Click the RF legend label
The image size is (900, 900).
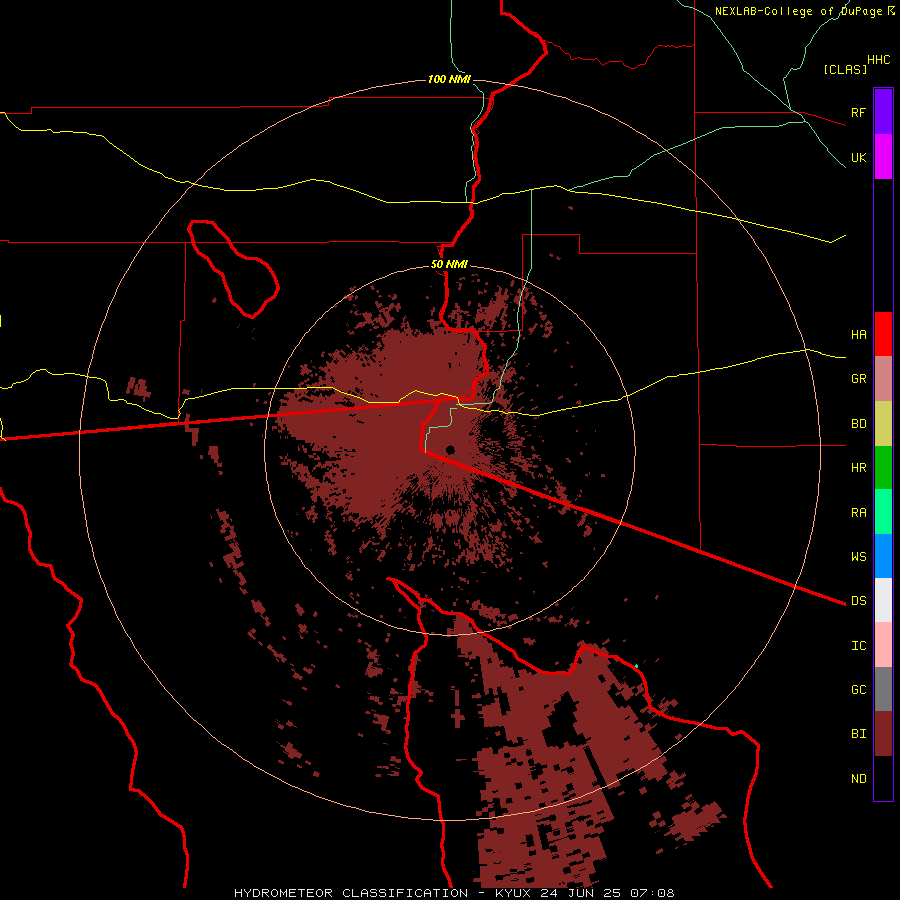point(858,112)
